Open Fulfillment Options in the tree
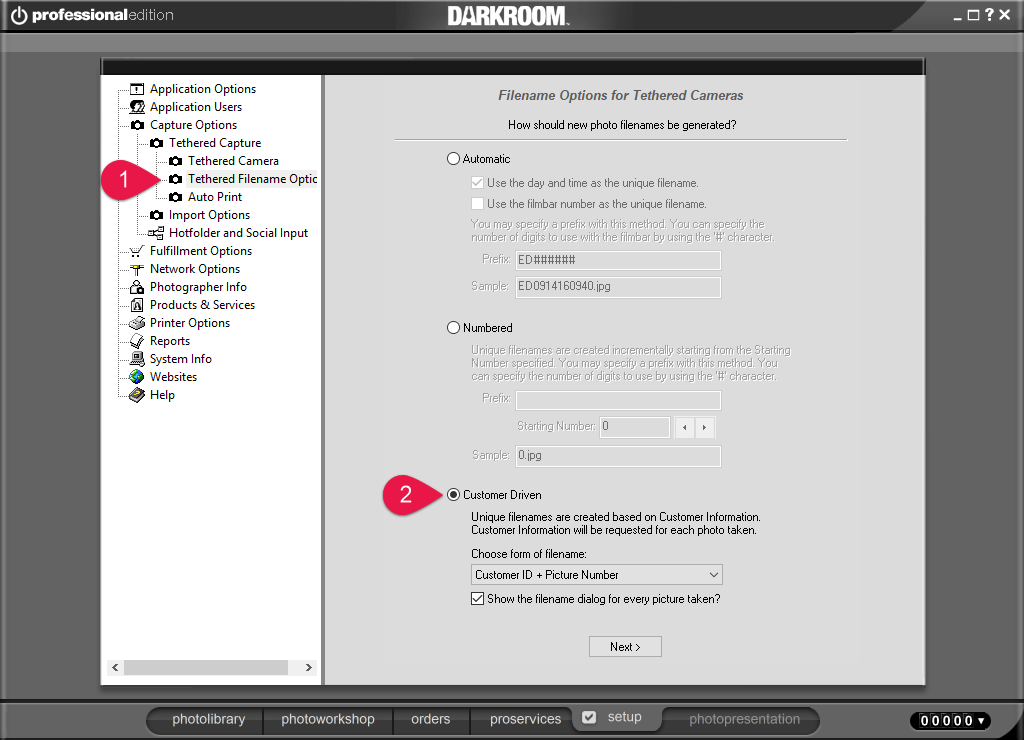 tap(200, 251)
